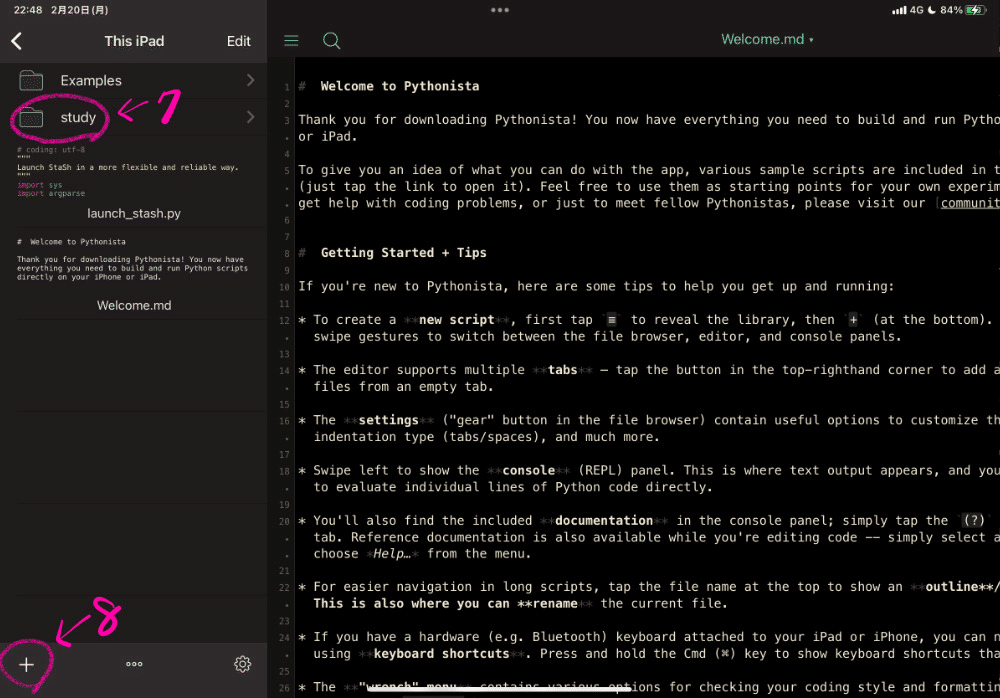The image size is (1000, 698).
Task: Tap the + icon to create a new file
Action: click(x=27, y=663)
